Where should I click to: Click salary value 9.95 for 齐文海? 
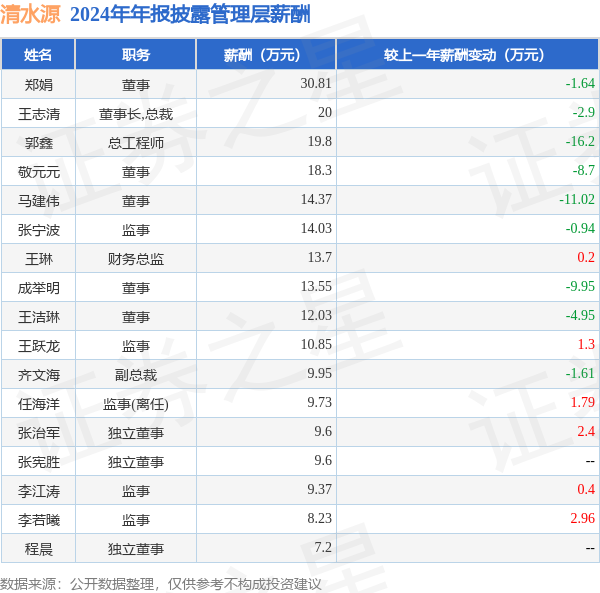320,374
